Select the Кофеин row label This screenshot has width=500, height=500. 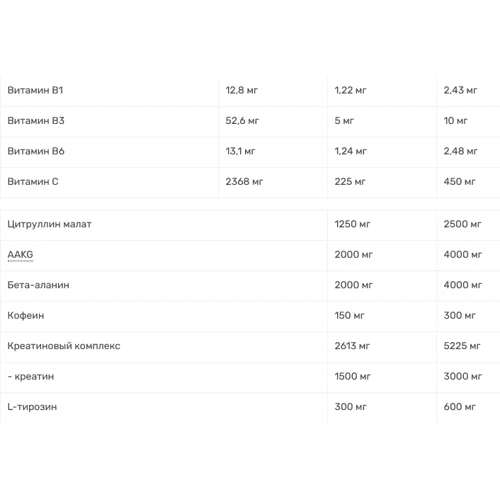pos(26,316)
